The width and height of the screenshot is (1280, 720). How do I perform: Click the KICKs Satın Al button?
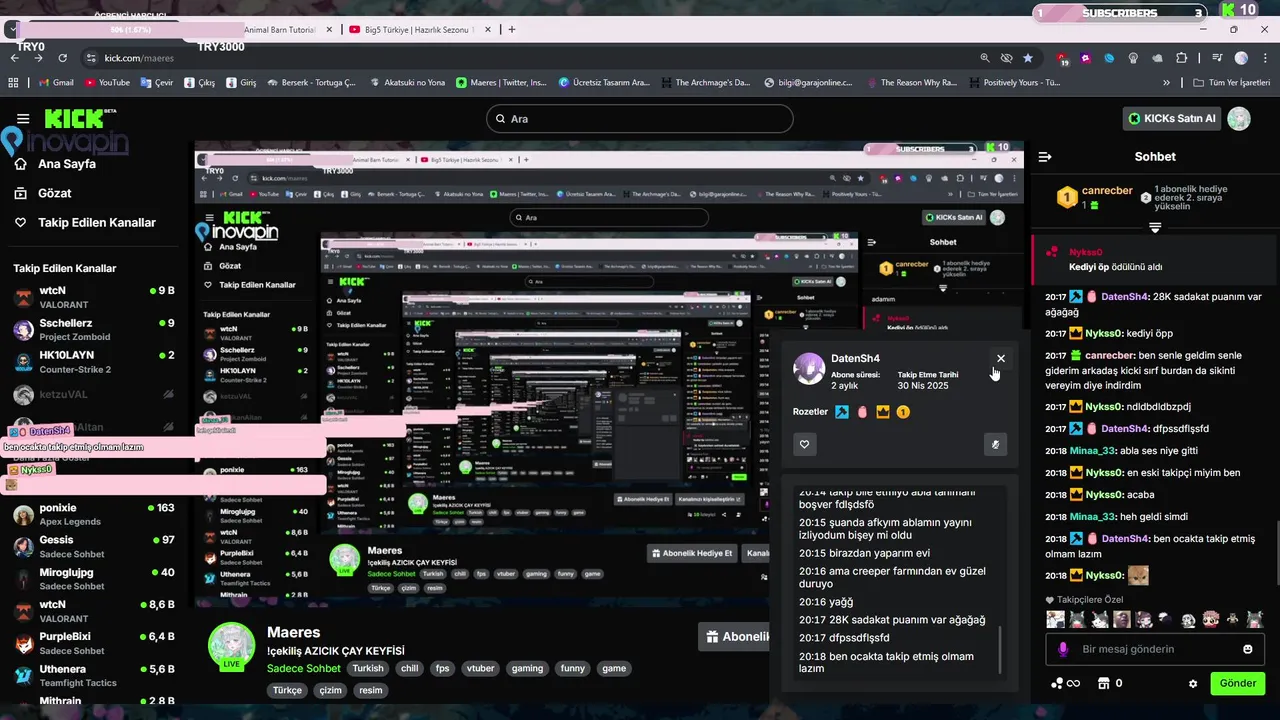click(x=1172, y=119)
